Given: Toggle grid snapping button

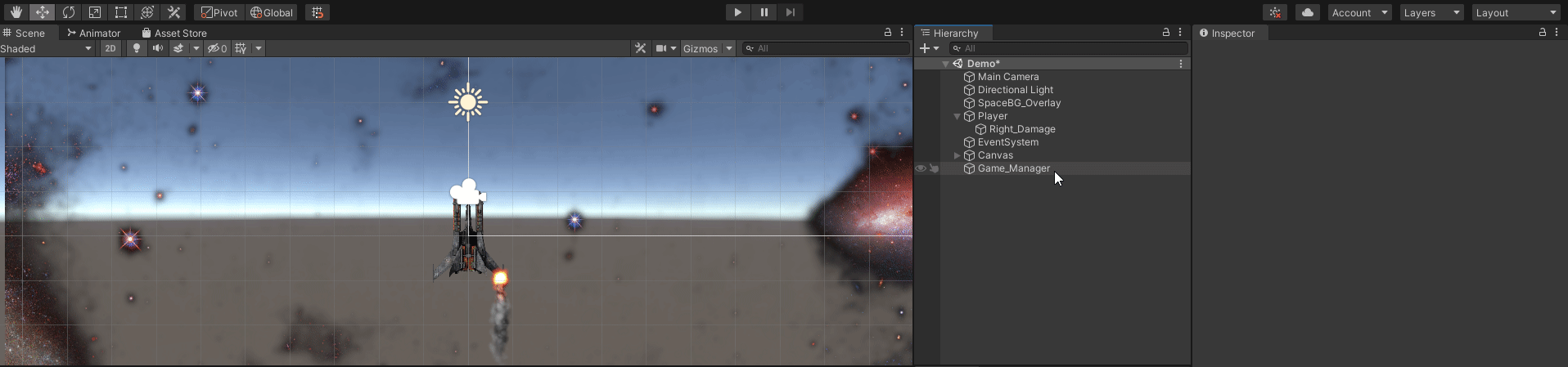Looking at the screenshot, I should (318, 12).
